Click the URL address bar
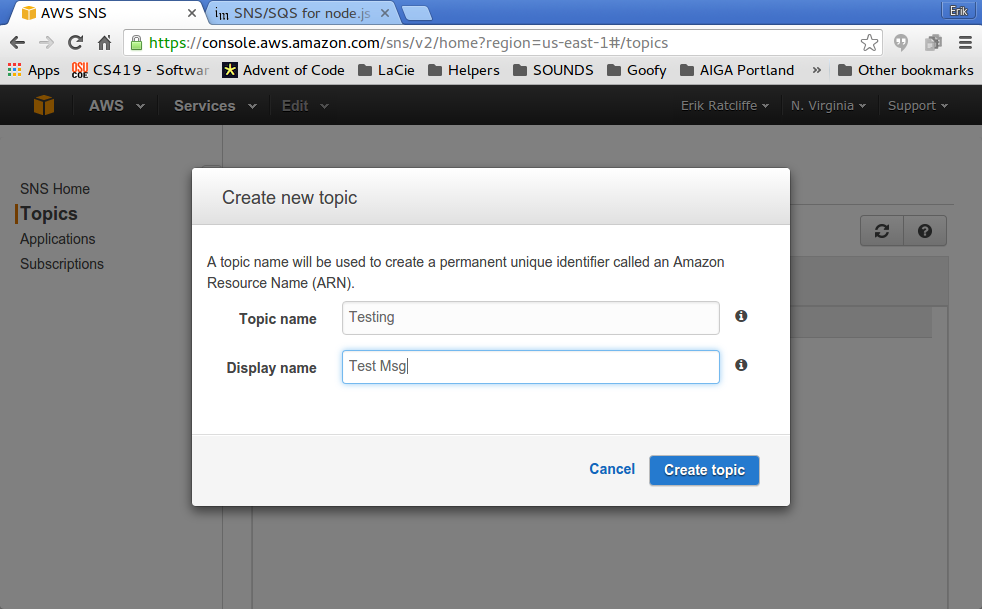 point(501,43)
